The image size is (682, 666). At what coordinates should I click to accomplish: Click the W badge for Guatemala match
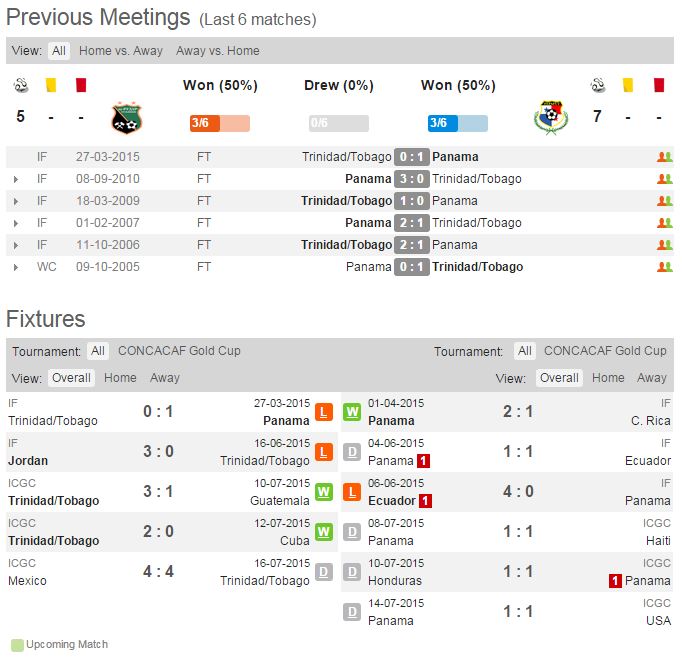pyautogui.click(x=324, y=492)
